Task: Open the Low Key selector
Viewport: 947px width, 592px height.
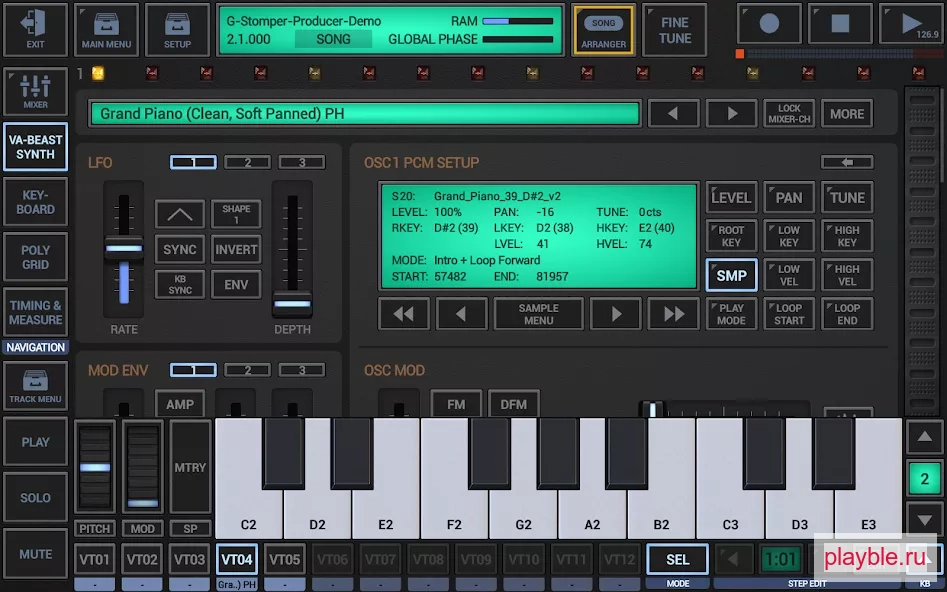Action: click(789, 236)
